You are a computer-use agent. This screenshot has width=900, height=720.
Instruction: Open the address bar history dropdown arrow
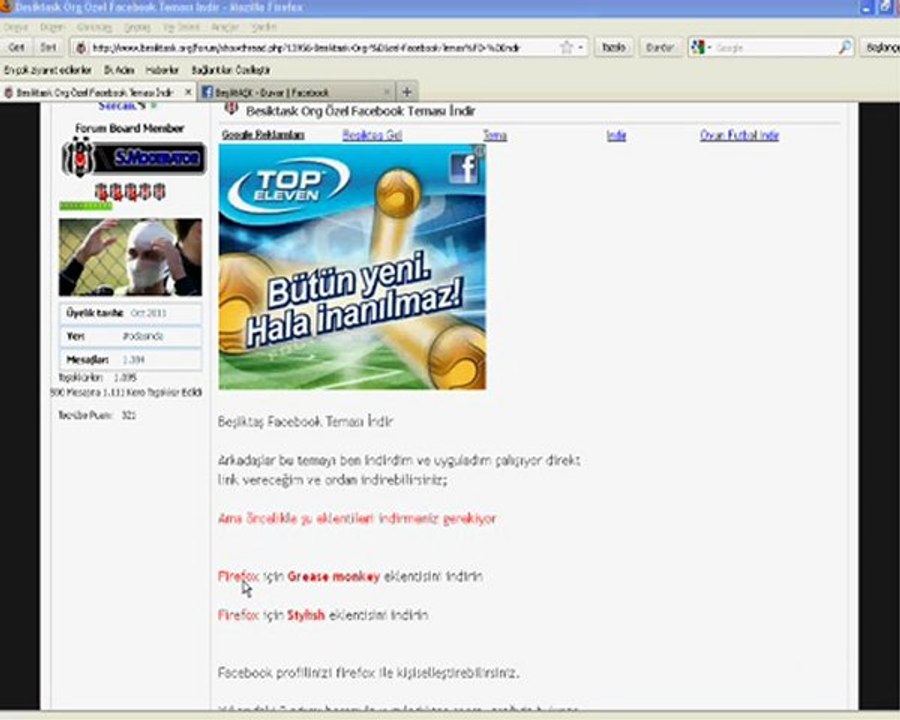click(581, 48)
